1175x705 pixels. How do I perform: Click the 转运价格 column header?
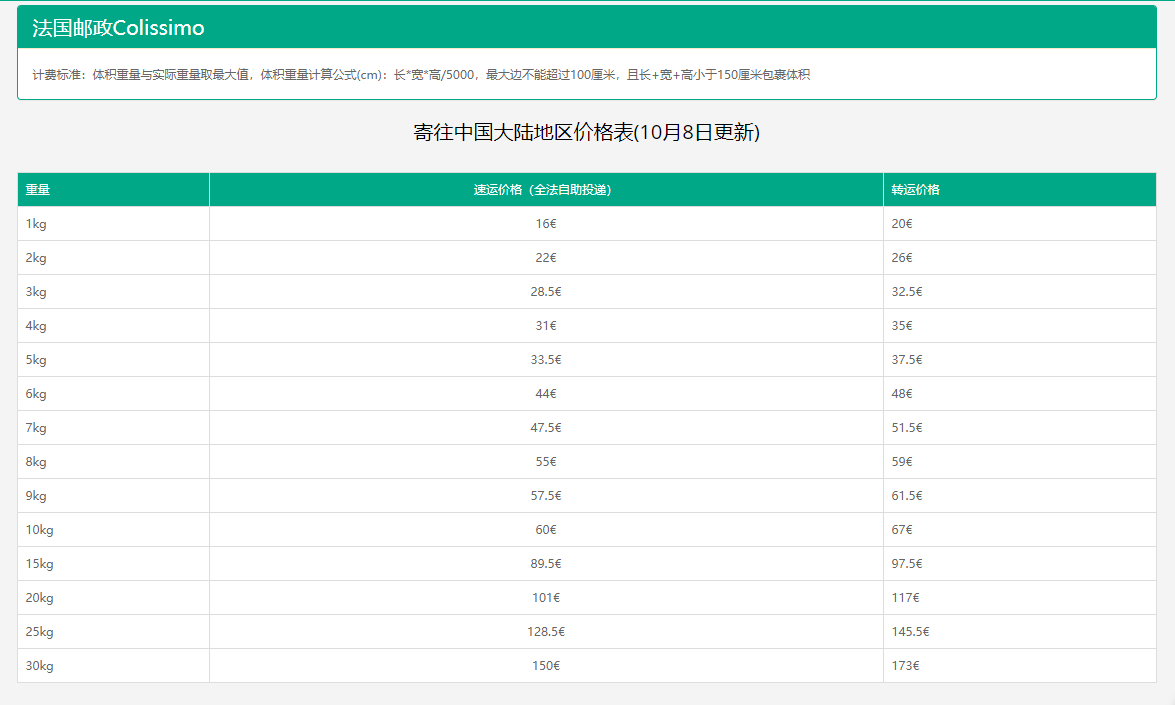1020,190
